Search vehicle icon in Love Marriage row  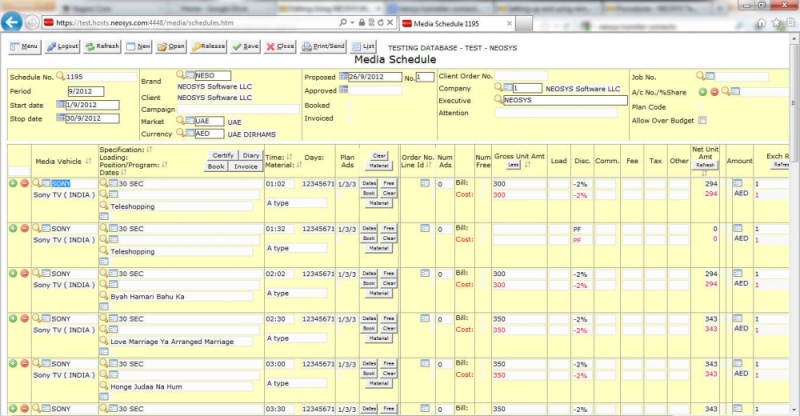pos(37,318)
